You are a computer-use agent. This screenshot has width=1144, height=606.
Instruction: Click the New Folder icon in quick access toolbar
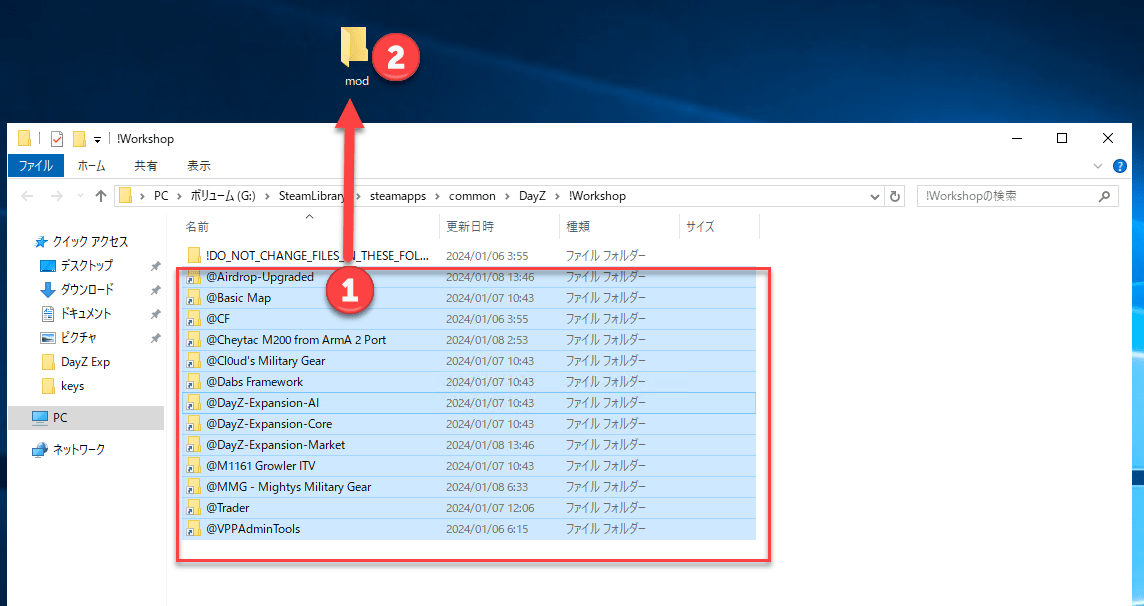pyautogui.click(x=79, y=139)
